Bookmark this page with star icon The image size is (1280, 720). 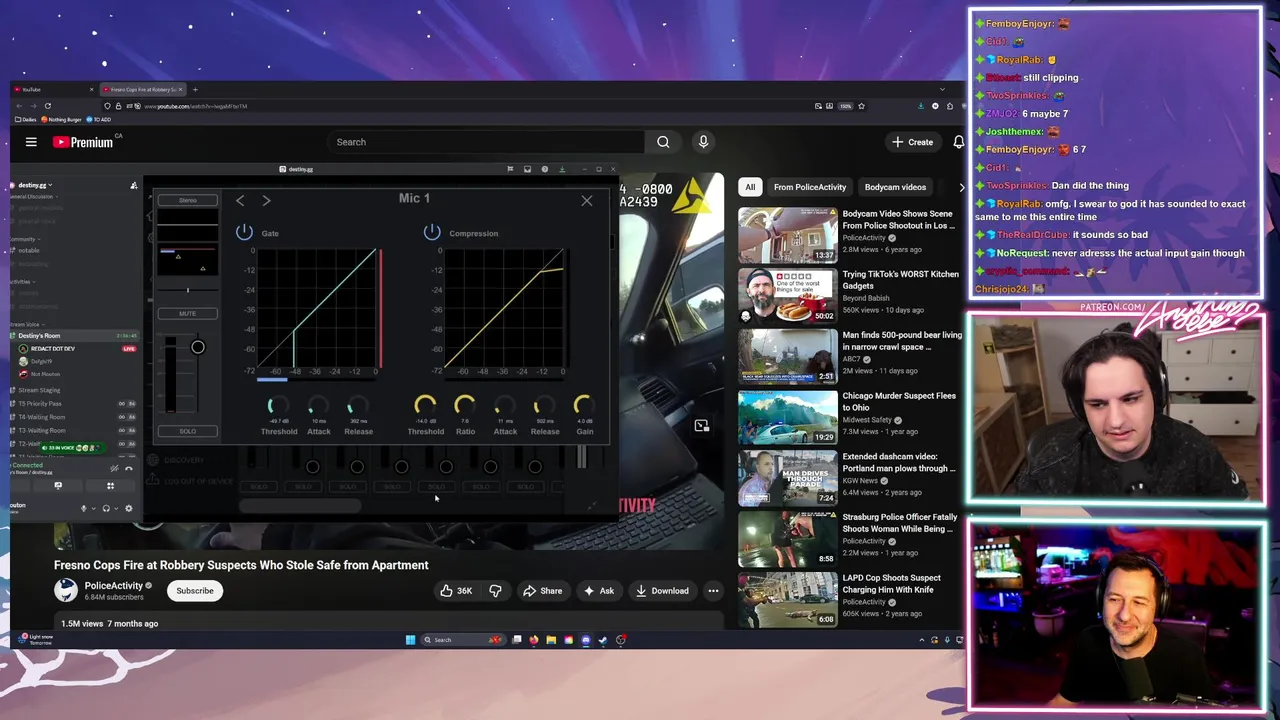(x=861, y=106)
